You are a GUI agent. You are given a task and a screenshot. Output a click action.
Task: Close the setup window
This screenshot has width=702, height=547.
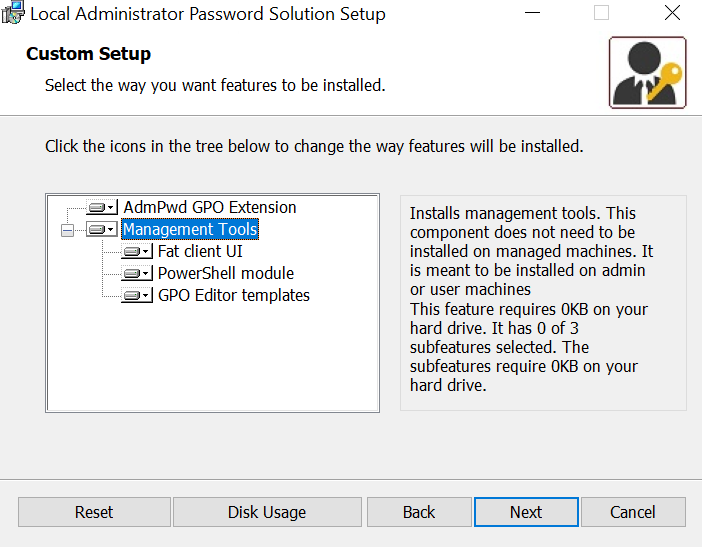(672, 13)
